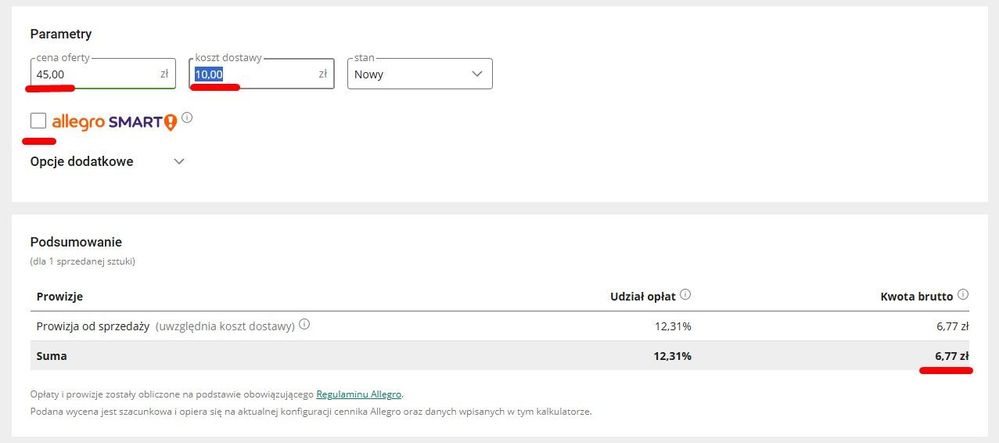Click the bold 6,77 zł total amount
The height and width of the screenshot is (443, 999).
coord(951,355)
